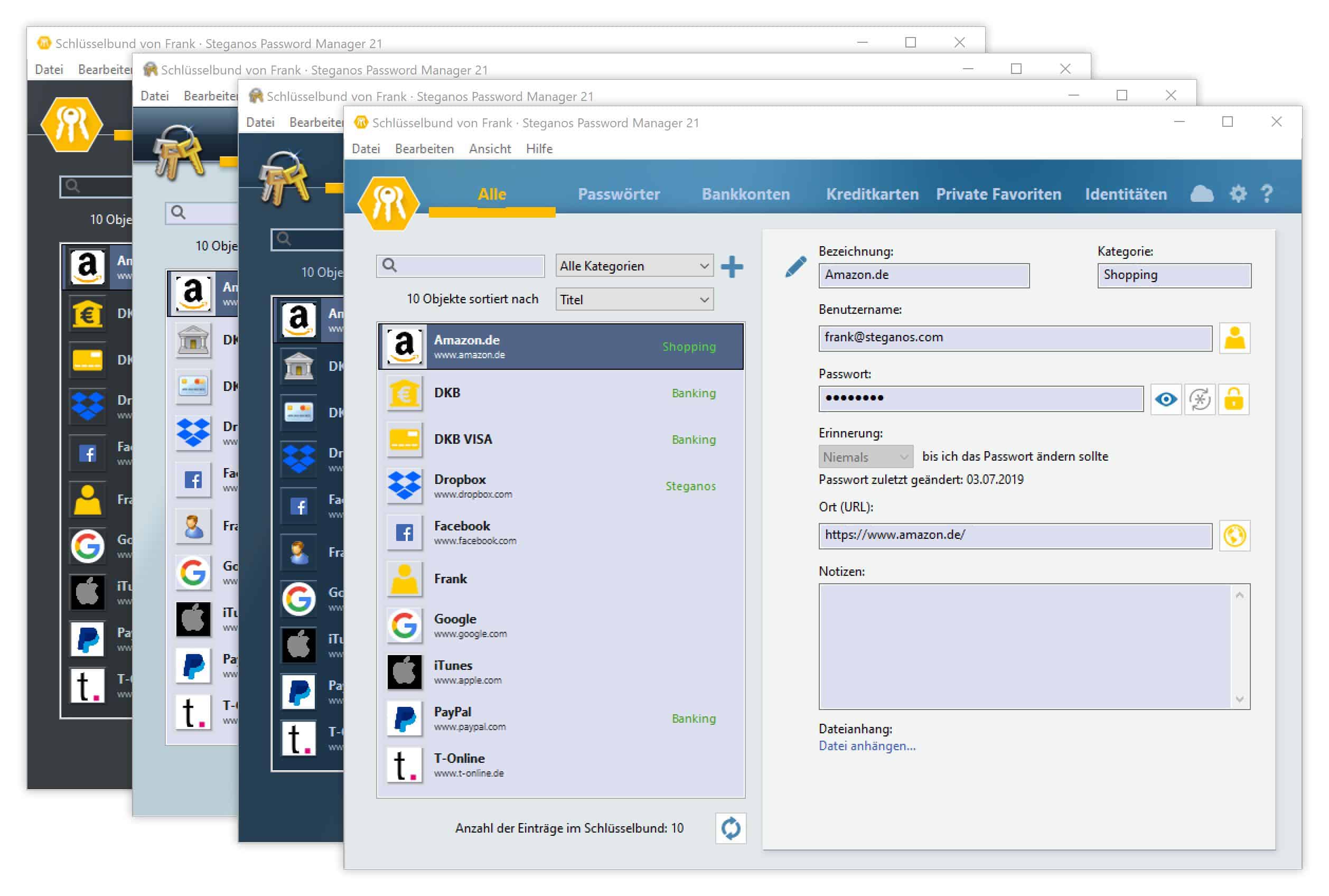Image resolution: width=1329 pixels, height=896 pixels.
Task: Click the Benutzername field
Action: [x=1015, y=338]
